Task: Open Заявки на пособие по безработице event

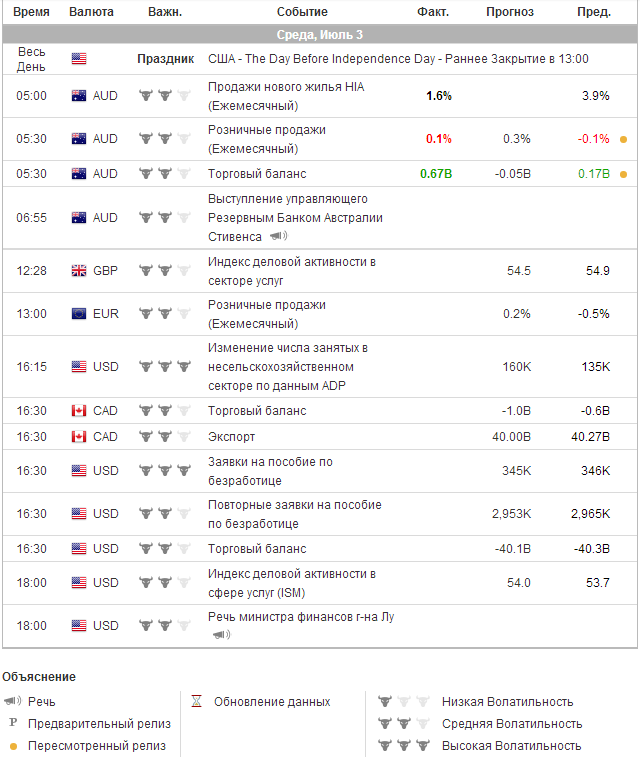Action: [270, 470]
